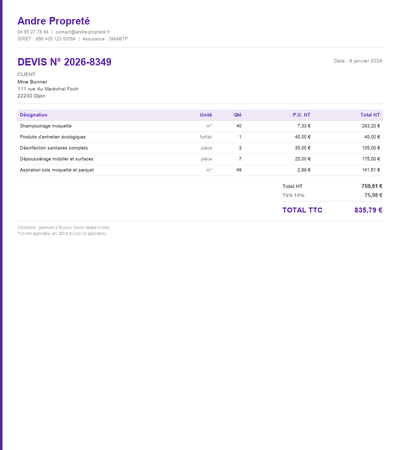Click the postal line "22230 Dijon"
The height and width of the screenshot is (450, 400).
point(31,96)
